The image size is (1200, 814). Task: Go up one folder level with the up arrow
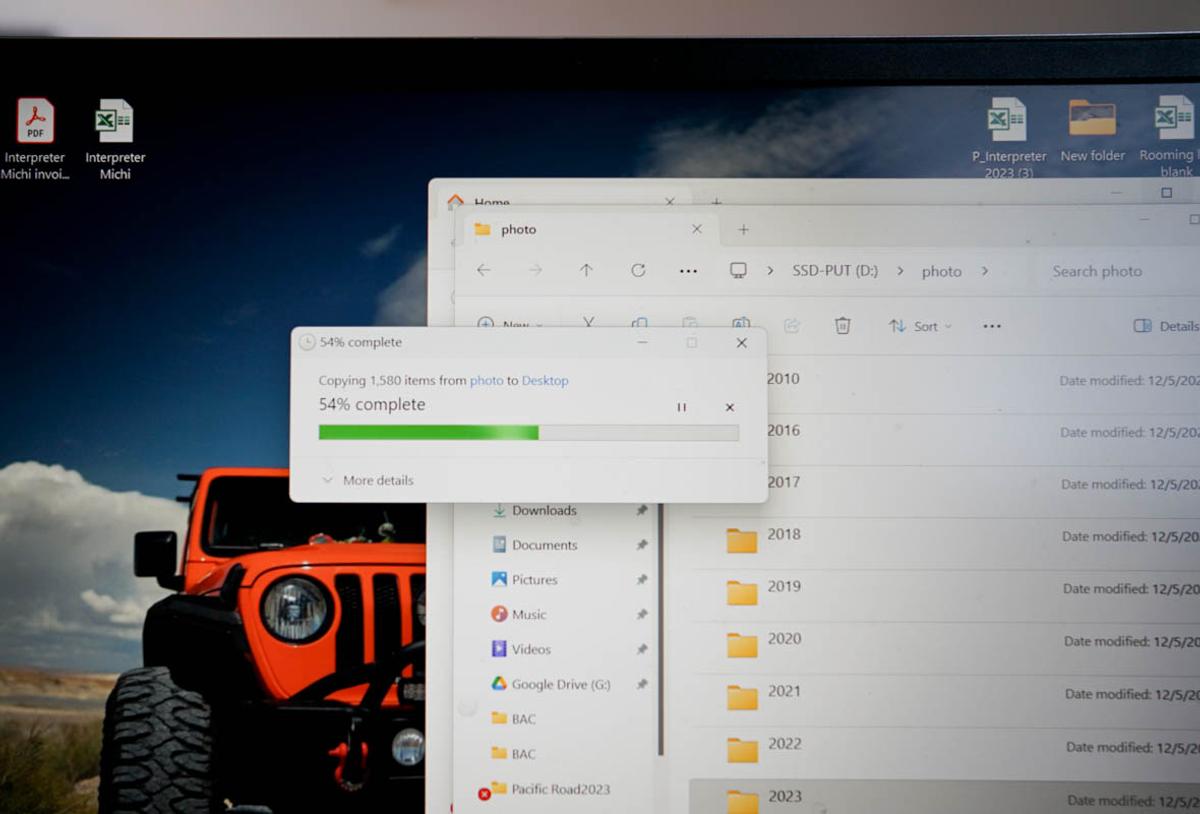click(x=586, y=270)
